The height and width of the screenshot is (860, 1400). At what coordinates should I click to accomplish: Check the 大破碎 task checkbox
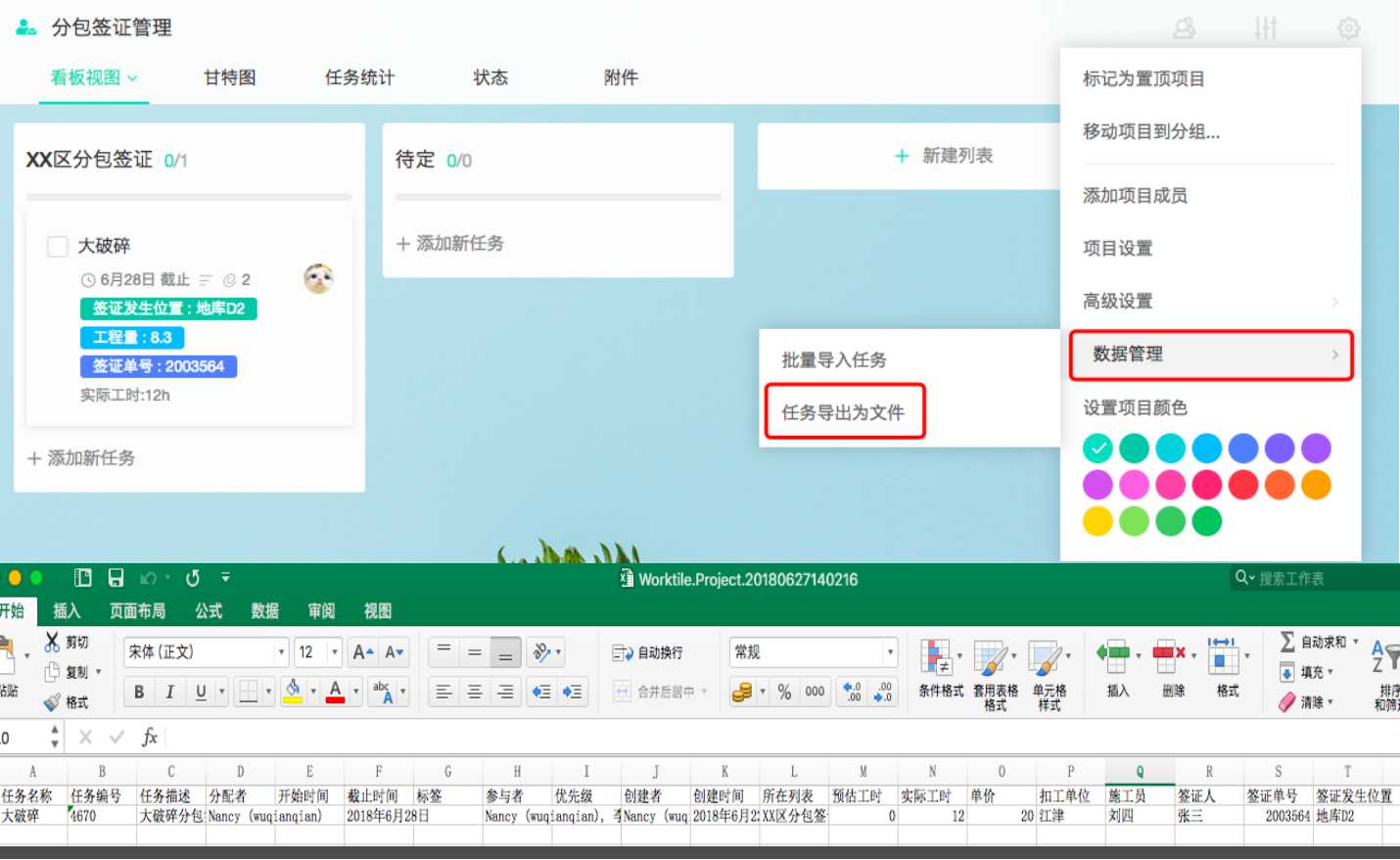coord(56,246)
